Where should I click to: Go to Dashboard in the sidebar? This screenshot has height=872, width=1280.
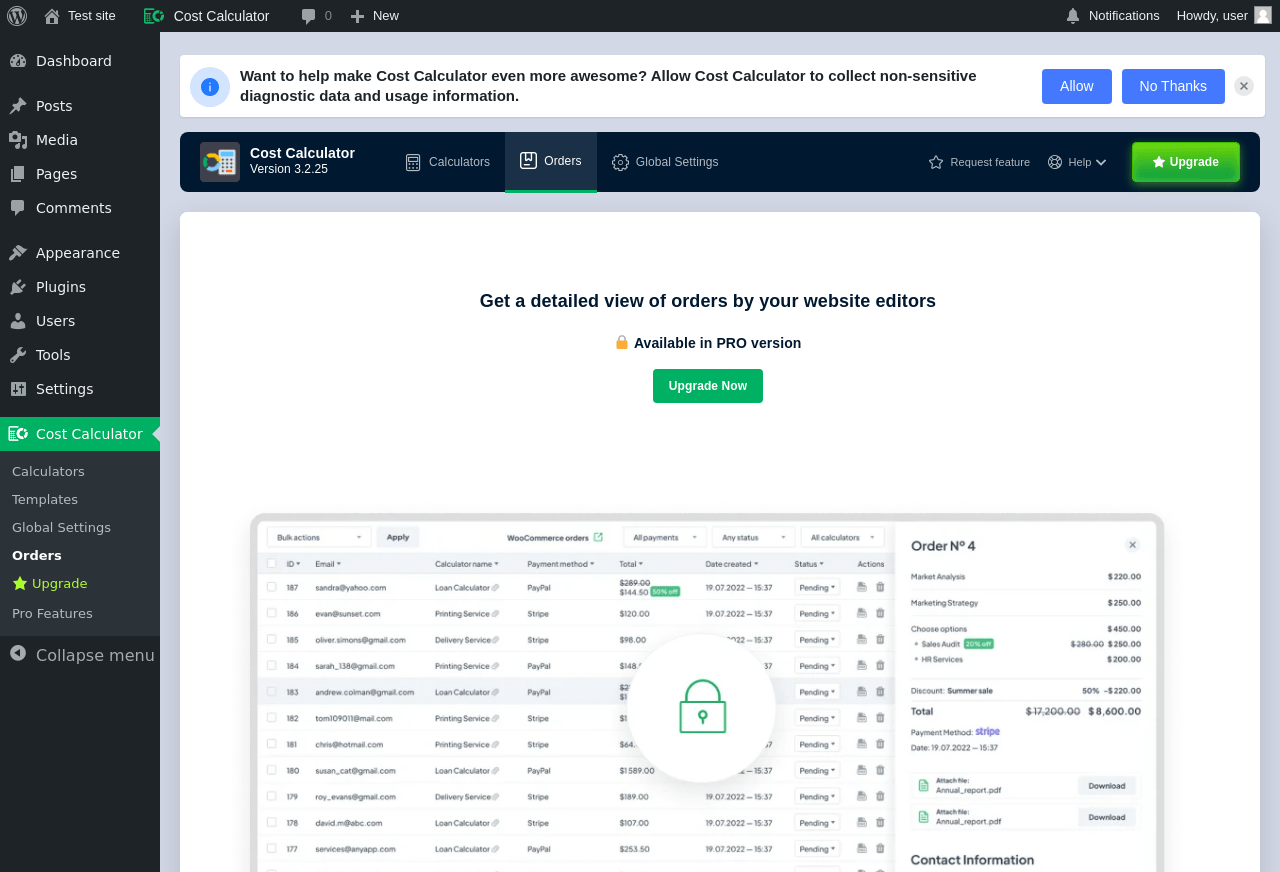click(x=80, y=61)
